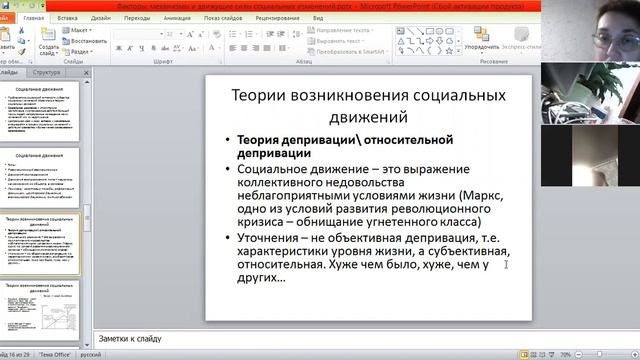This screenshot has height=360, width=640.
Task: Select the five-point star shape
Action: [449, 51]
